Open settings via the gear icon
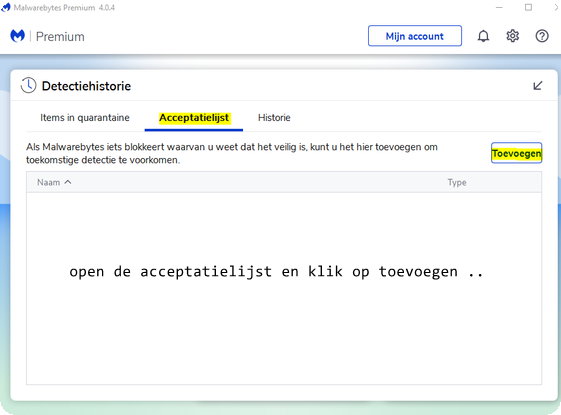561x415 pixels. pyautogui.click(x=513, y=36)
